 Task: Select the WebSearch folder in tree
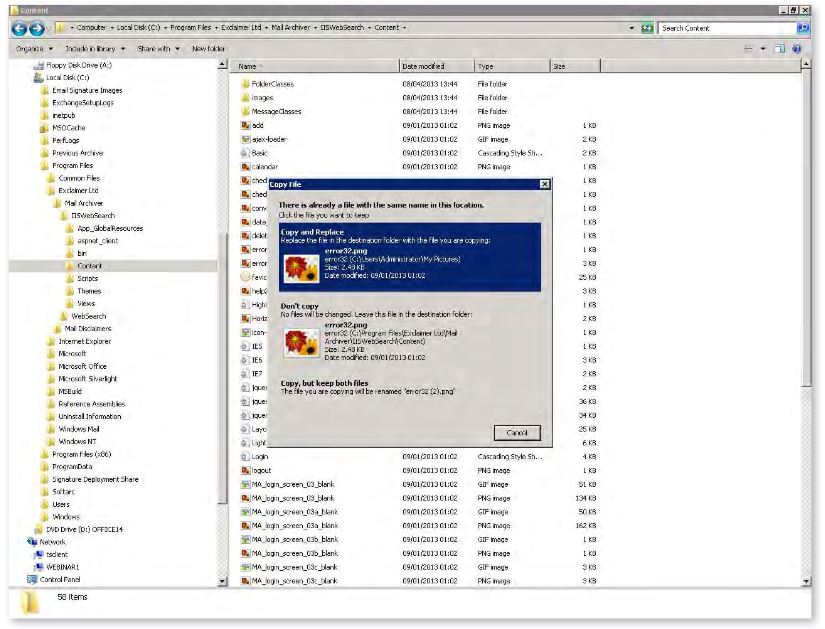[82, 316]
